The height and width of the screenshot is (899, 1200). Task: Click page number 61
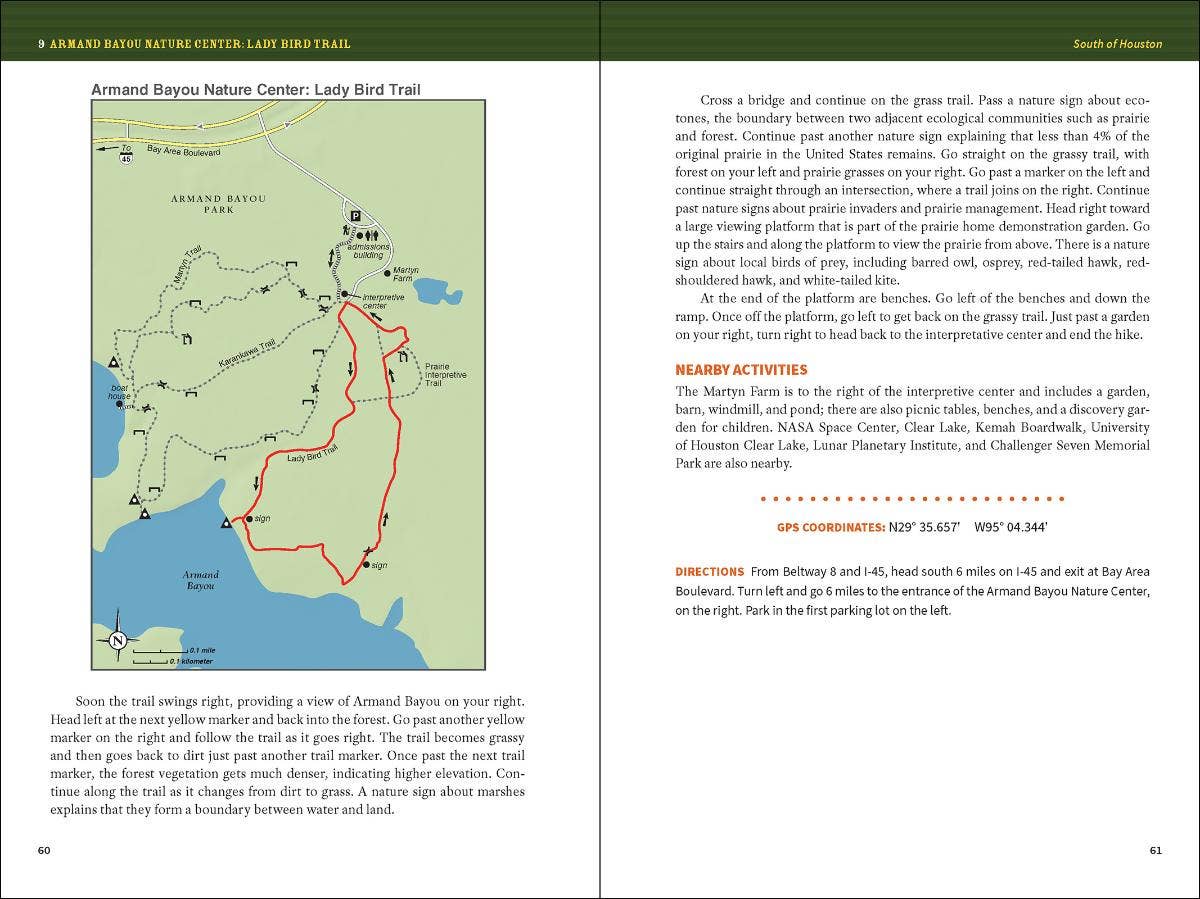click(x=1155, y=851)
